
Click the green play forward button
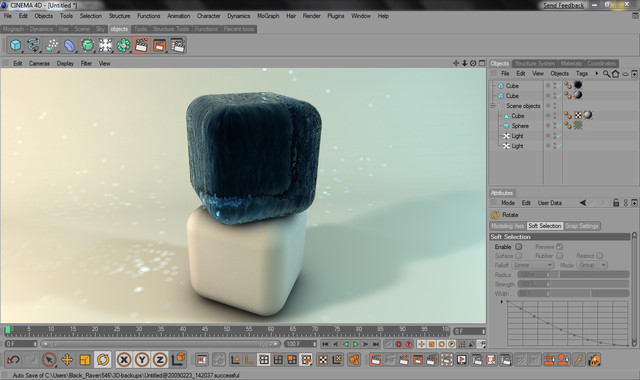tap(356, 344)
